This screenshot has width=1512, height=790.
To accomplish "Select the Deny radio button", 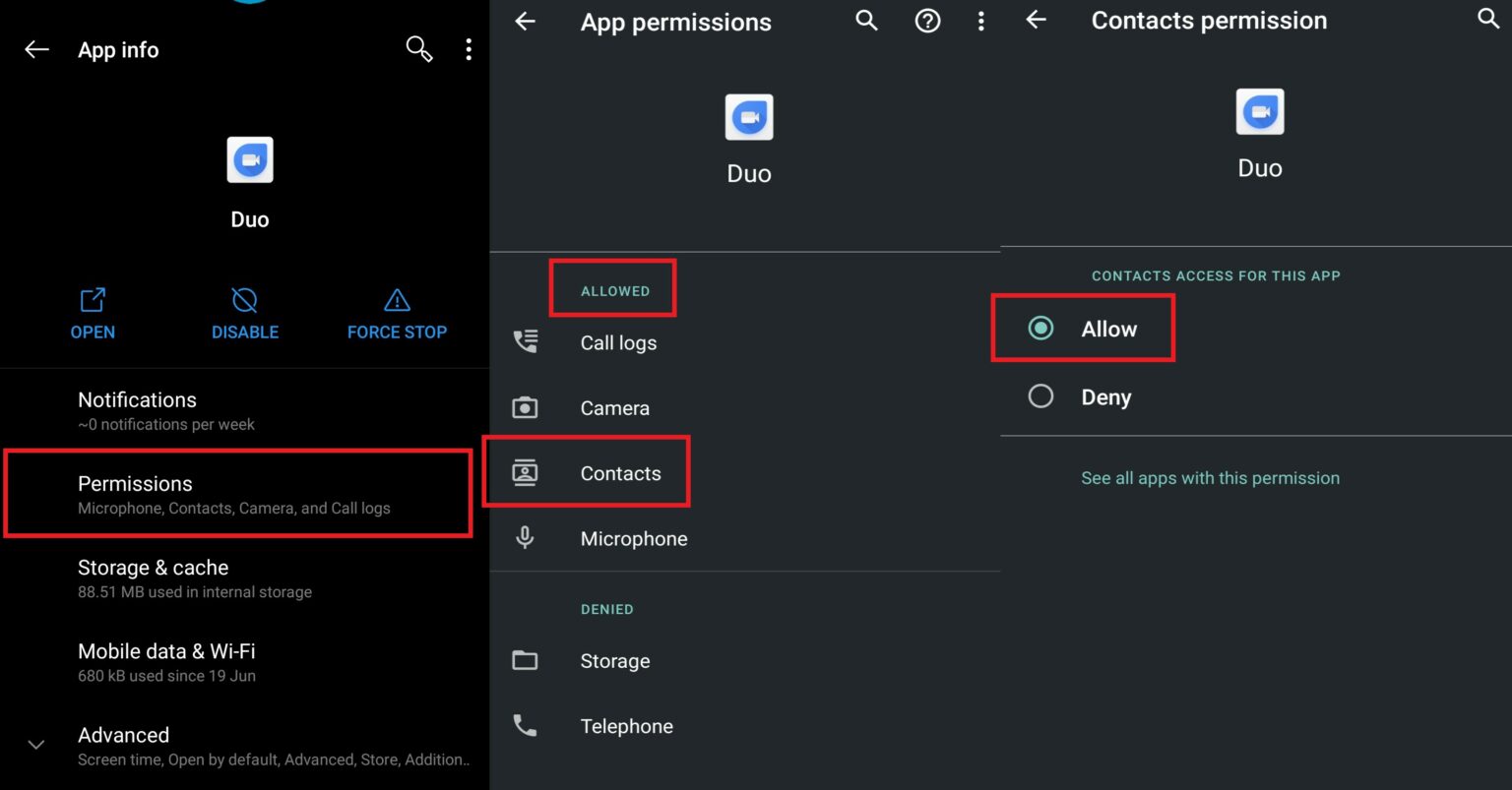I will pyautogui.click(x=1040, y=396).
